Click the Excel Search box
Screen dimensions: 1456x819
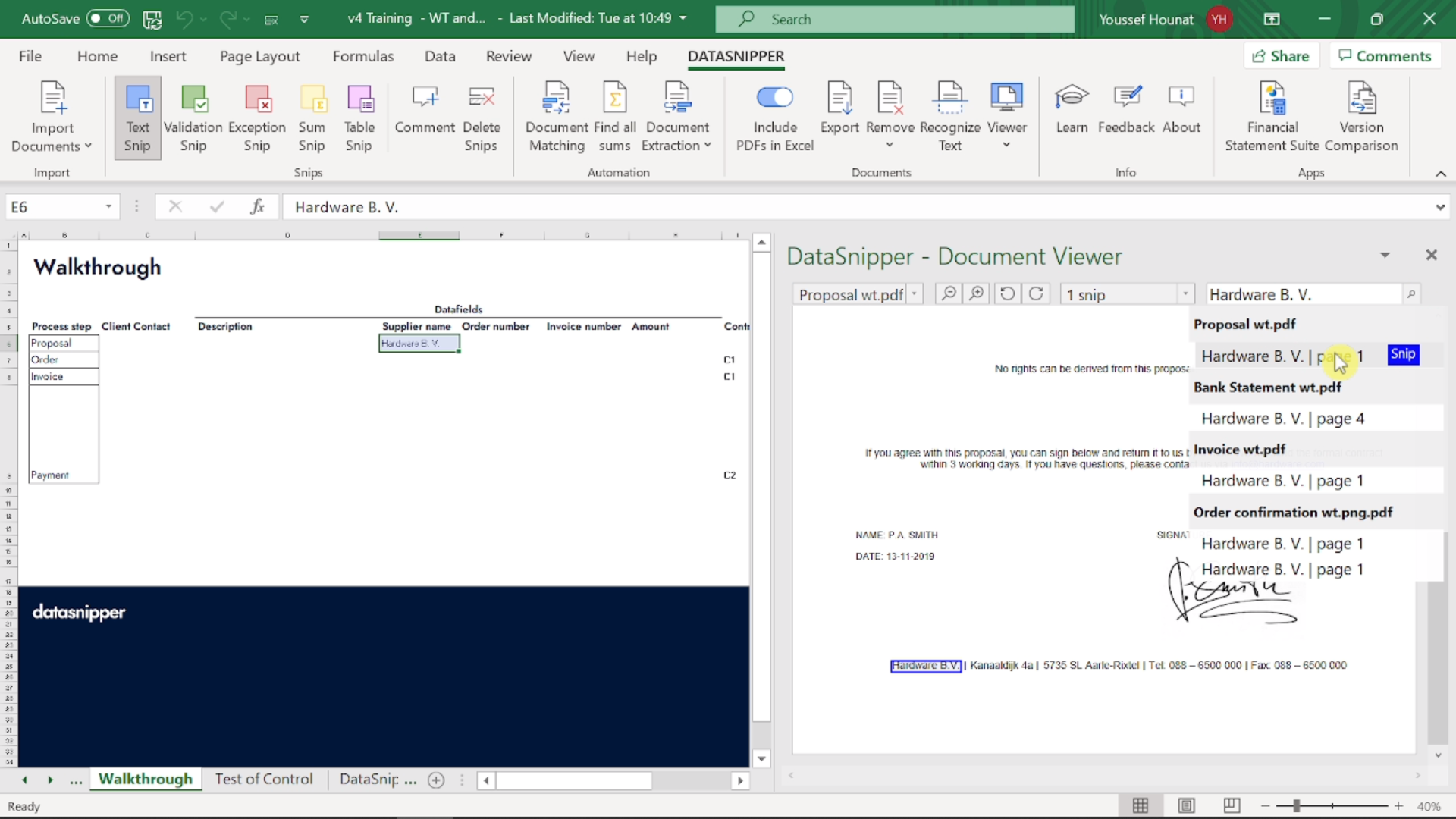[895, 19]
